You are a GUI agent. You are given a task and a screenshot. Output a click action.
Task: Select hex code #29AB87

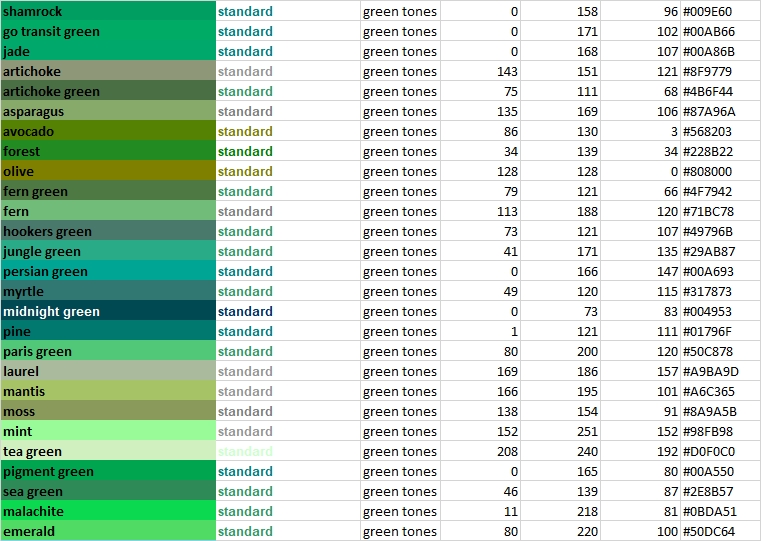[x=709, y=251]
